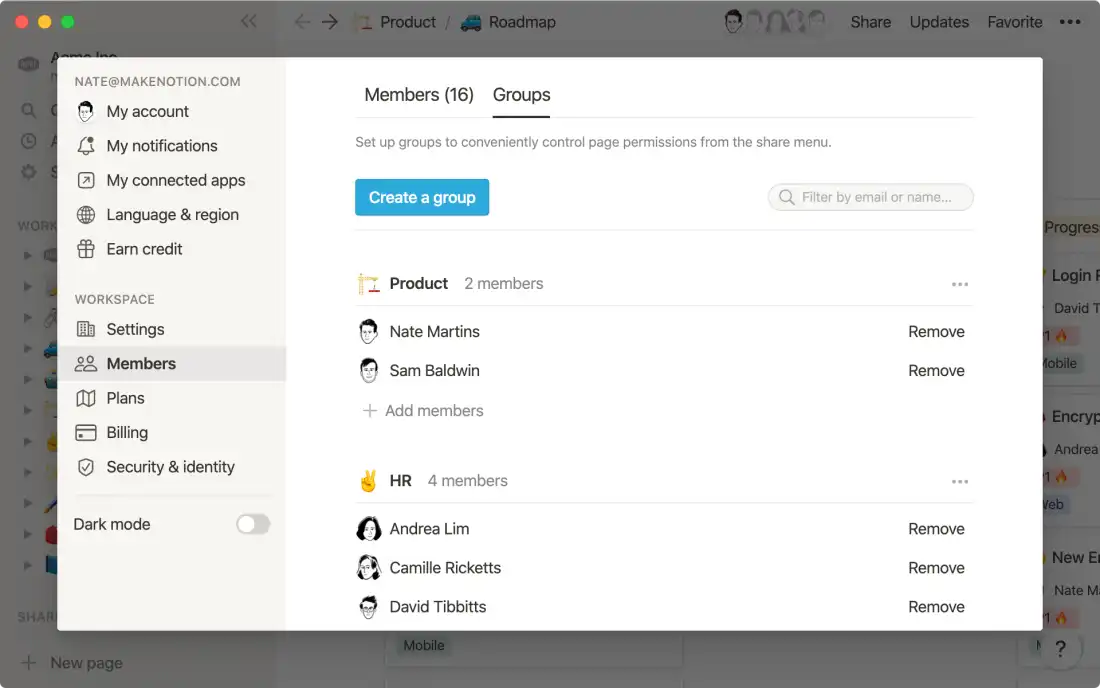Collapse the sidebar with double chevron
Viewport: 1100px width, 688px height.
pyautogui.click(x=249, y=20)
